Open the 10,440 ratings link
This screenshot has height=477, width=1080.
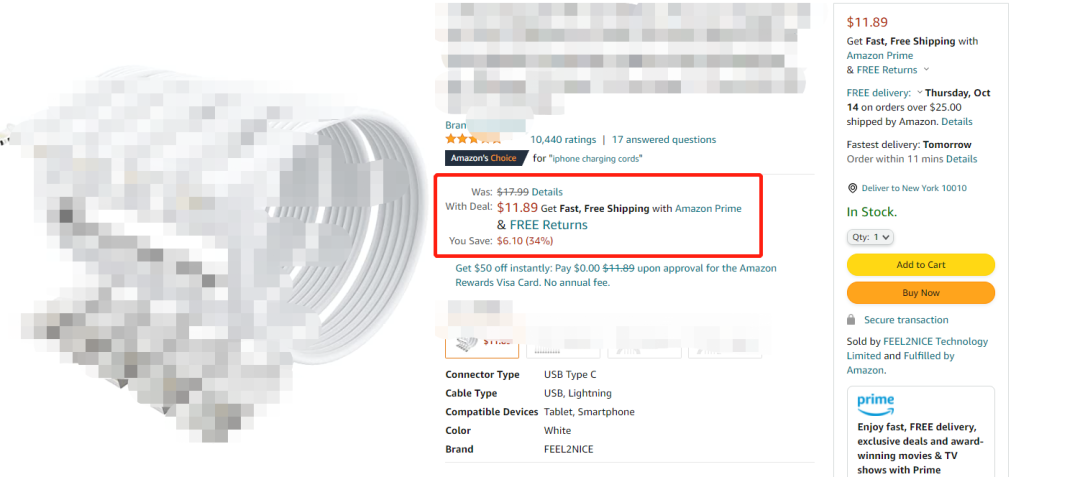[x=563, y=140]
